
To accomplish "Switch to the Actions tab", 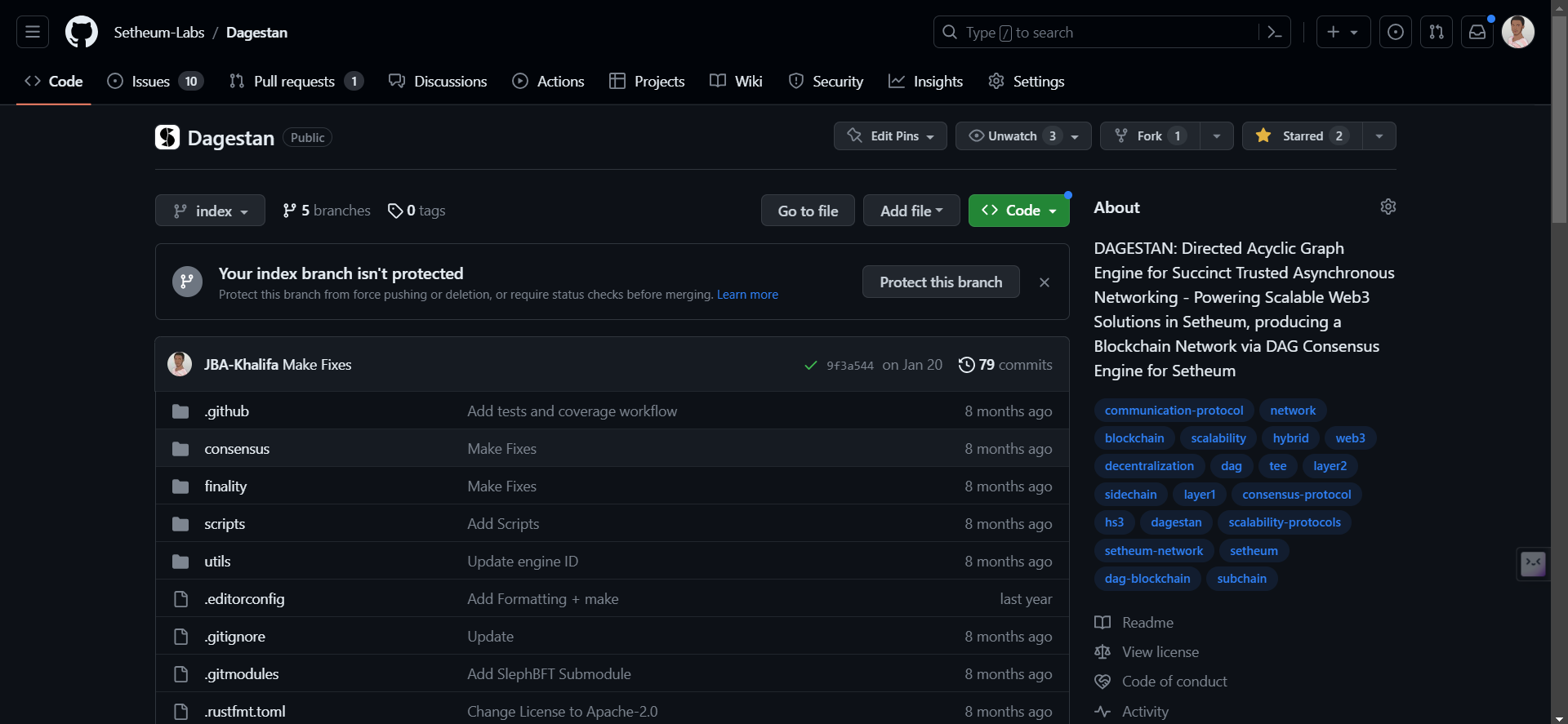I will [x=548, y=81].
